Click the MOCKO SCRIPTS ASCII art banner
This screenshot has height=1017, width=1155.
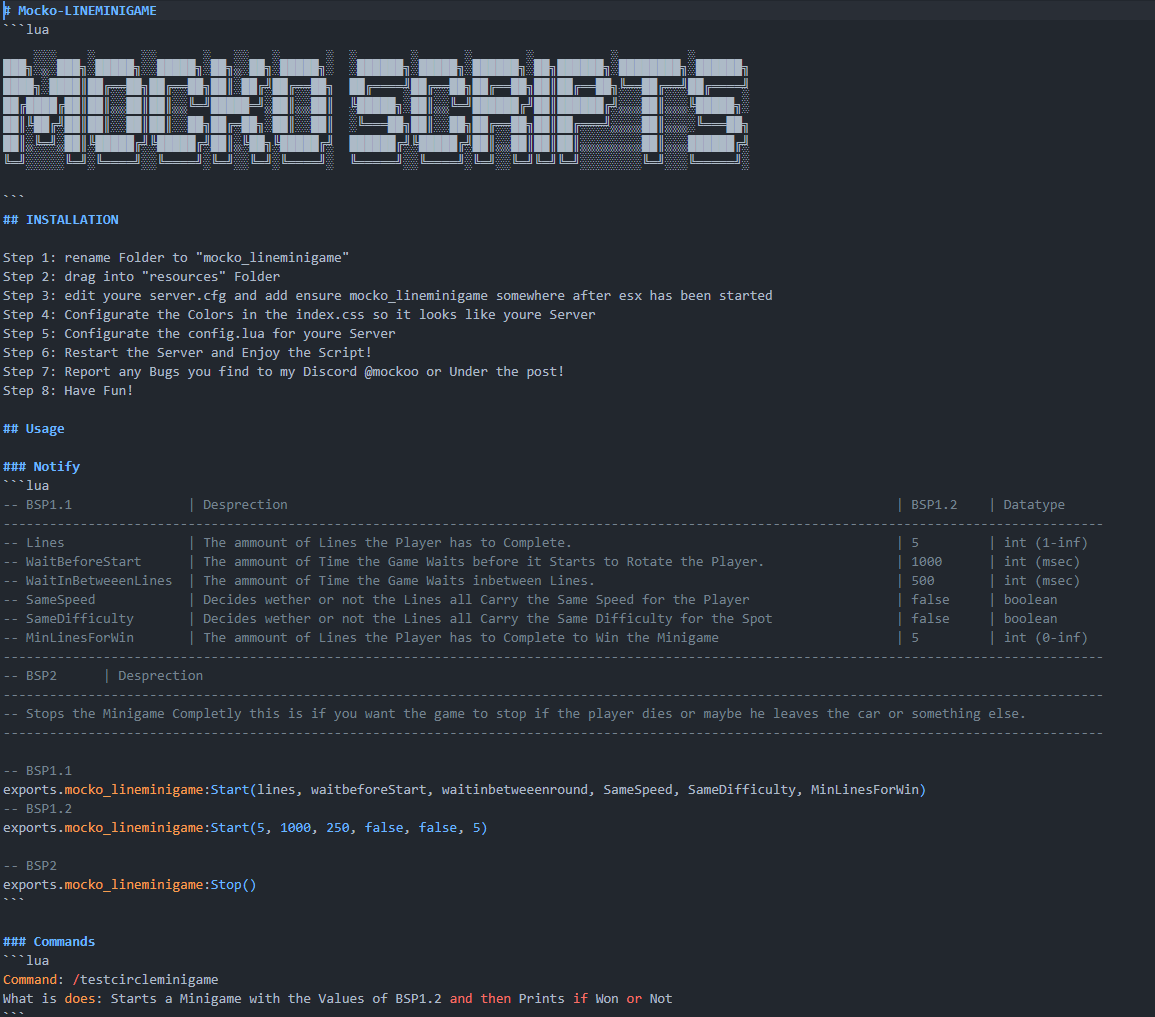click(376, 110)
